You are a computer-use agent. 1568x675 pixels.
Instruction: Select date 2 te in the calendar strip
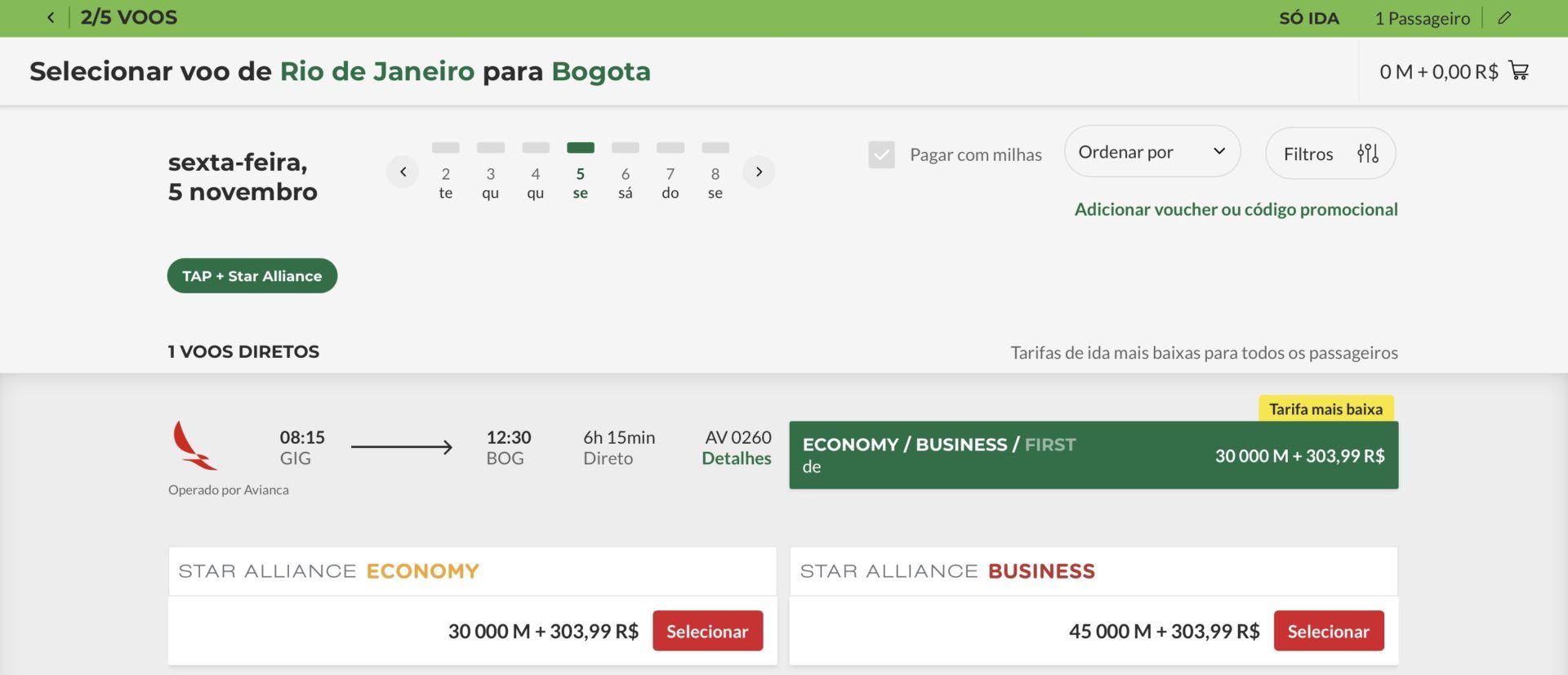[445, 172]
